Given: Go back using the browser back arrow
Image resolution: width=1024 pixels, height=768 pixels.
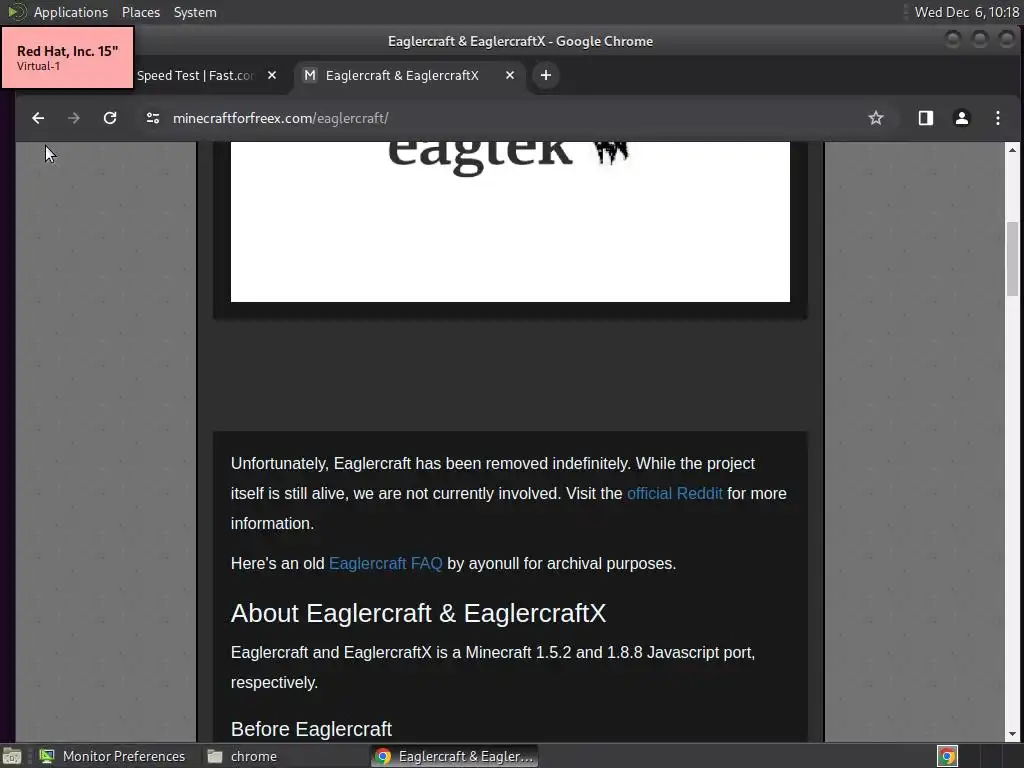Looking at the screenshot, I should 38,118.
